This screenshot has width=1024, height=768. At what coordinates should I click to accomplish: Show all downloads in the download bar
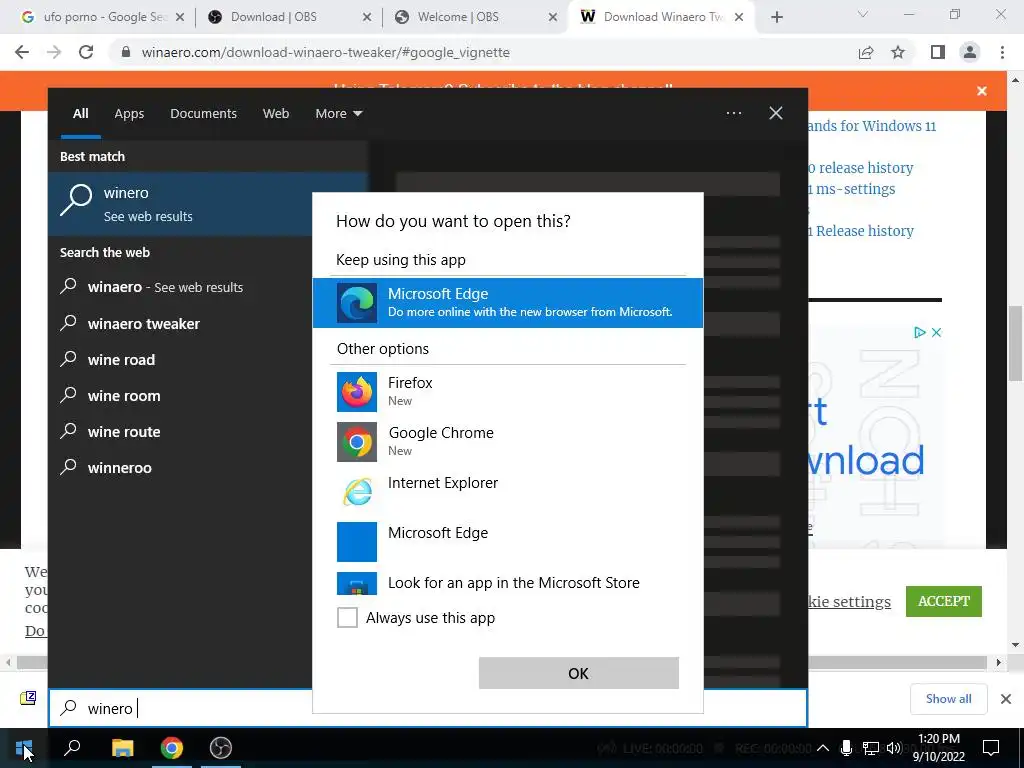click(948, 699)
